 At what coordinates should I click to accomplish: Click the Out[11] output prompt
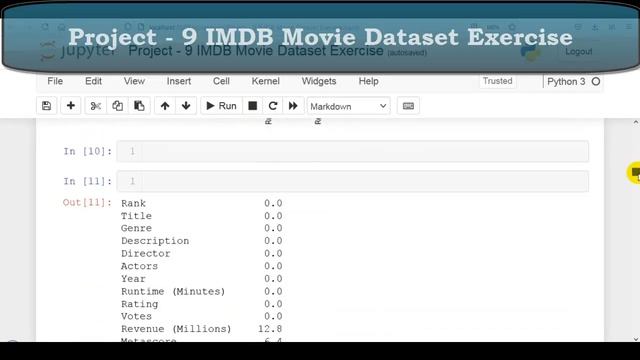click(87, 203)
